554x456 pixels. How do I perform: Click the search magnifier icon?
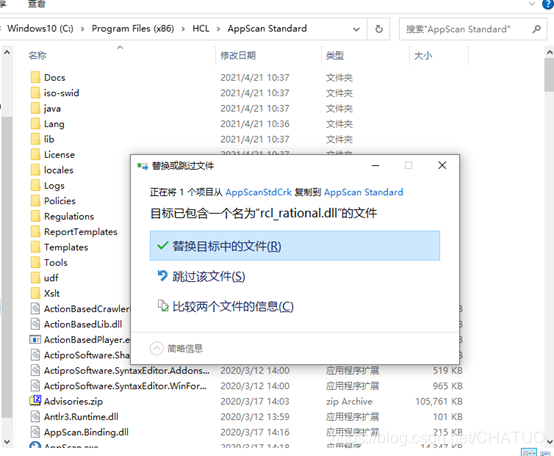537,29
